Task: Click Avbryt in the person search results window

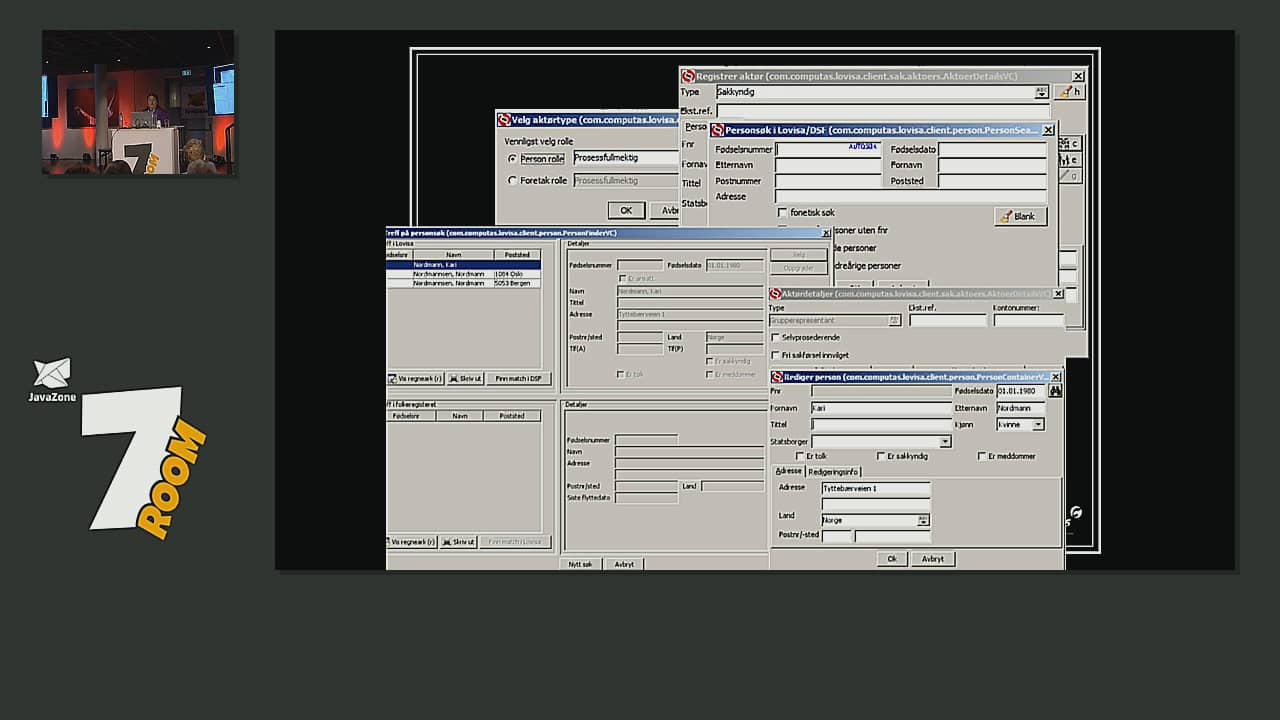Action: pos(624,564)
